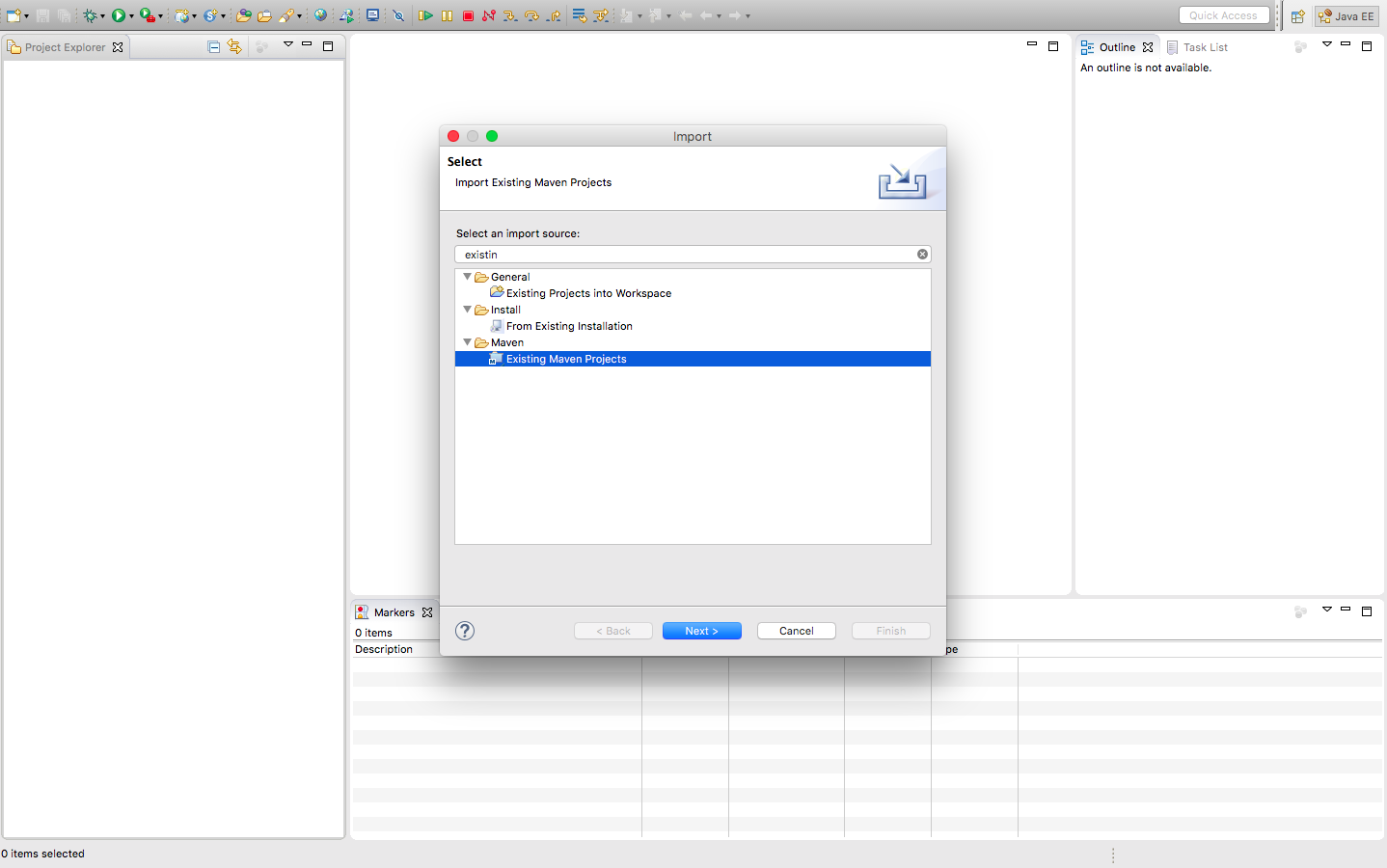The width and height of the screenshot is (1387, 868).
Task: Click the Step Return icon
Action: (554, 15)
